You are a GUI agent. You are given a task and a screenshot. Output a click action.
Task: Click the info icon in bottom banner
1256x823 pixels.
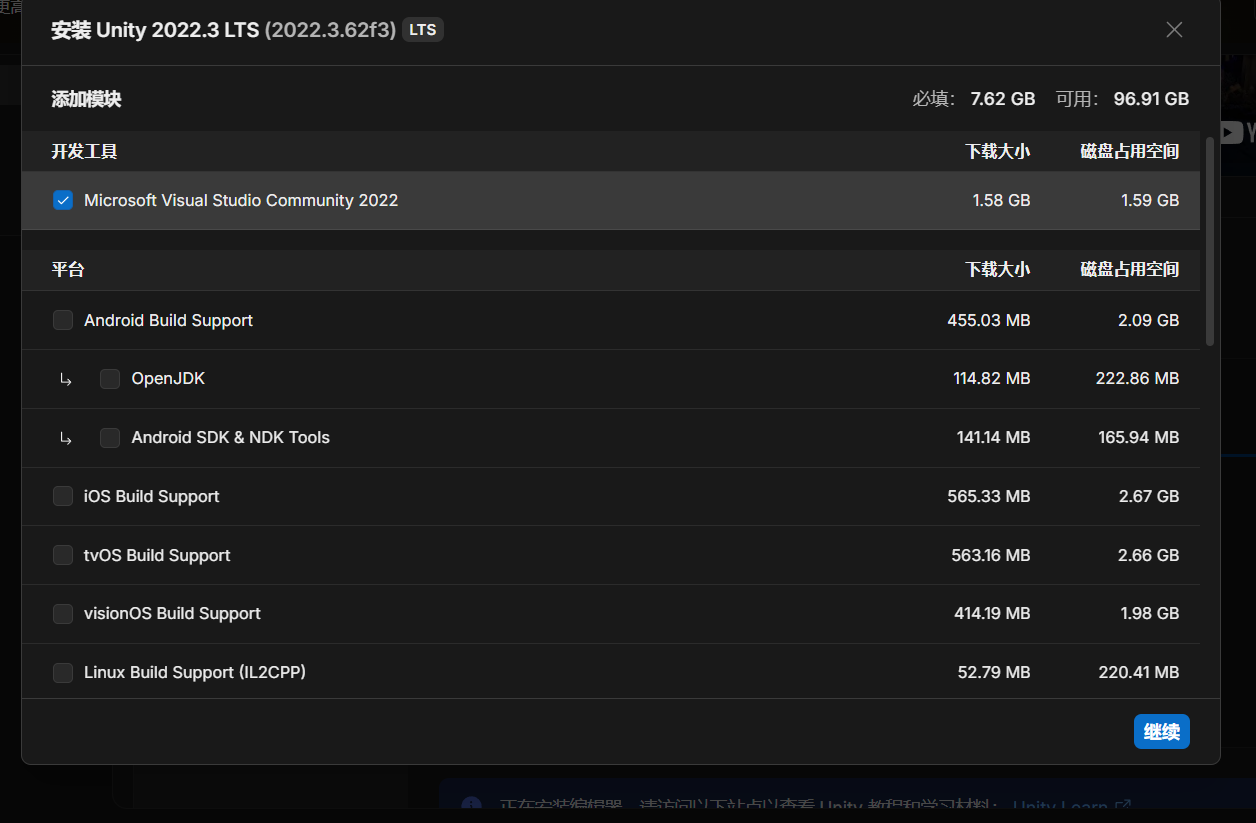(x=470, y=806)
